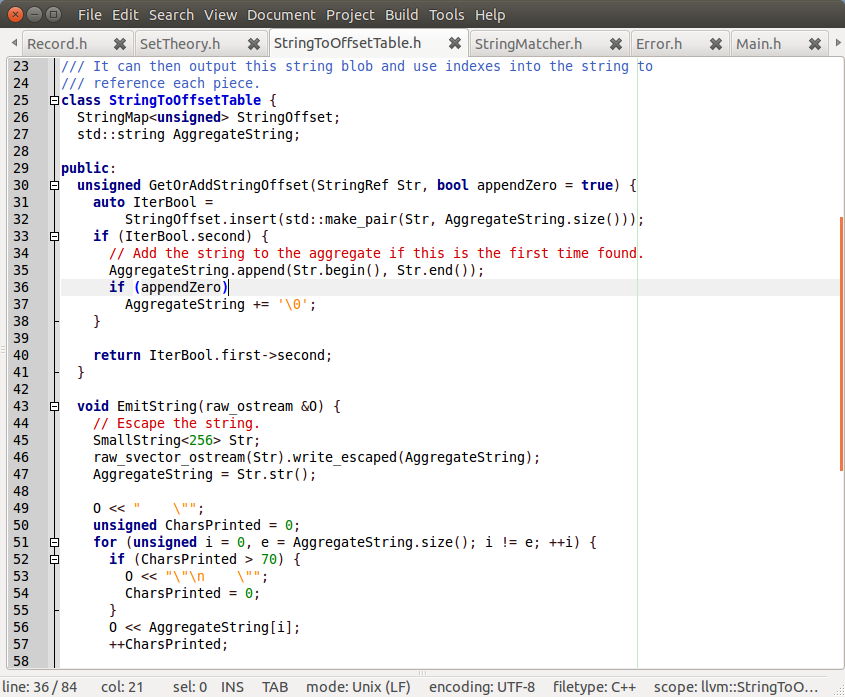Click the col: 21 status entry
Viewport: 845px width, 697px height.
122,687
